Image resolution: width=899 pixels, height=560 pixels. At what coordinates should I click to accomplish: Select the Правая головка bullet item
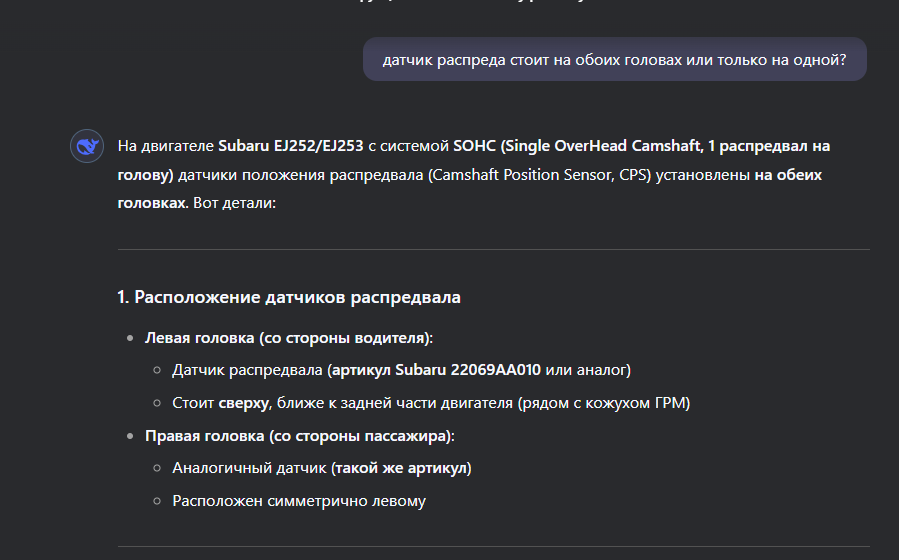(299, 436)
